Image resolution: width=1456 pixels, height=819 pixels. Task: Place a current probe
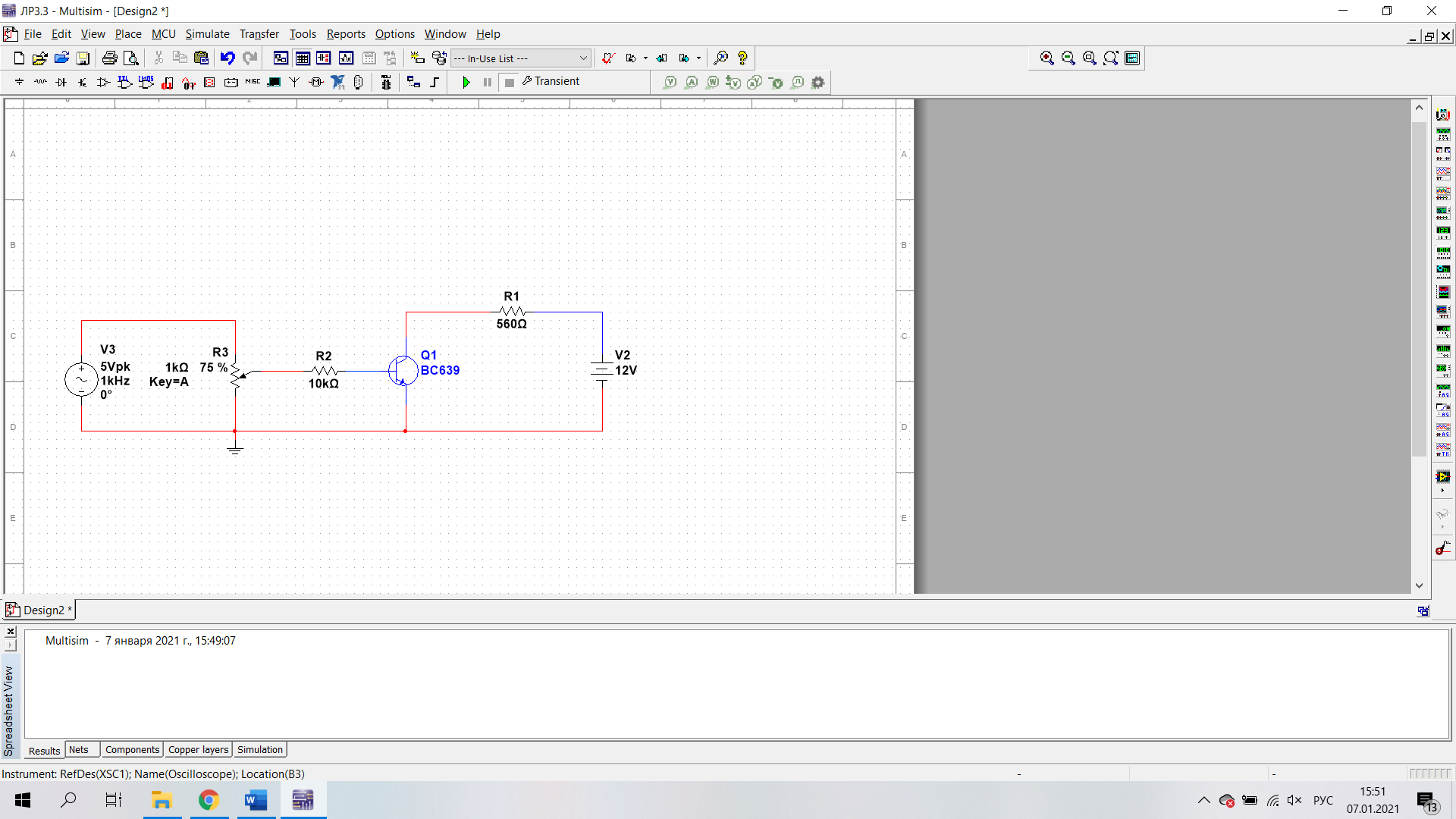point(691,82)
